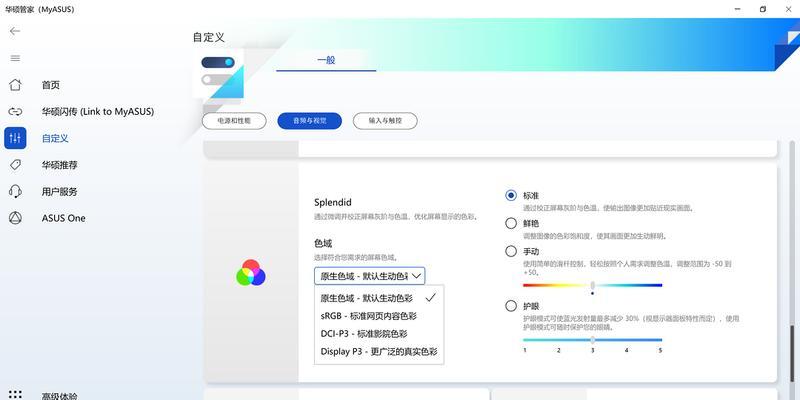Click level 1 on eye care scale
800x400 pixels.
pyautogui.click(x=525, y=351)
